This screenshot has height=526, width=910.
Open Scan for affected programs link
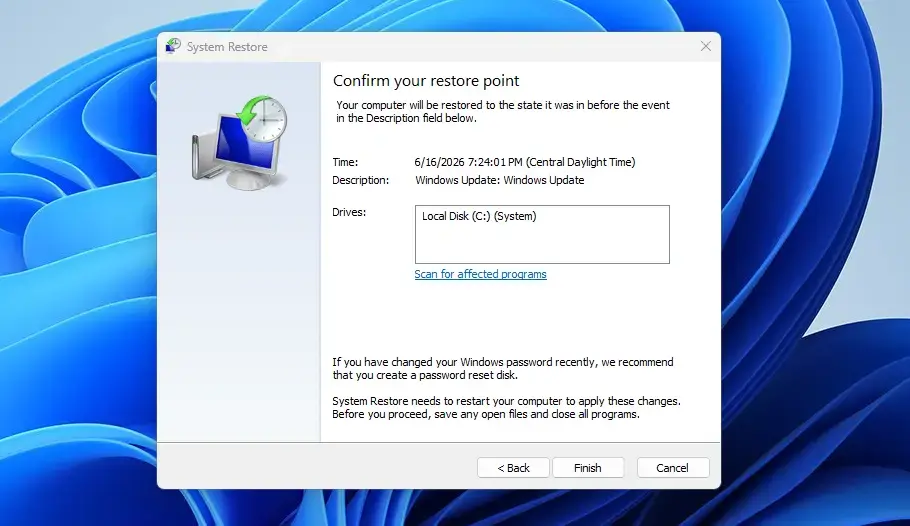click(x=481, y=274)
